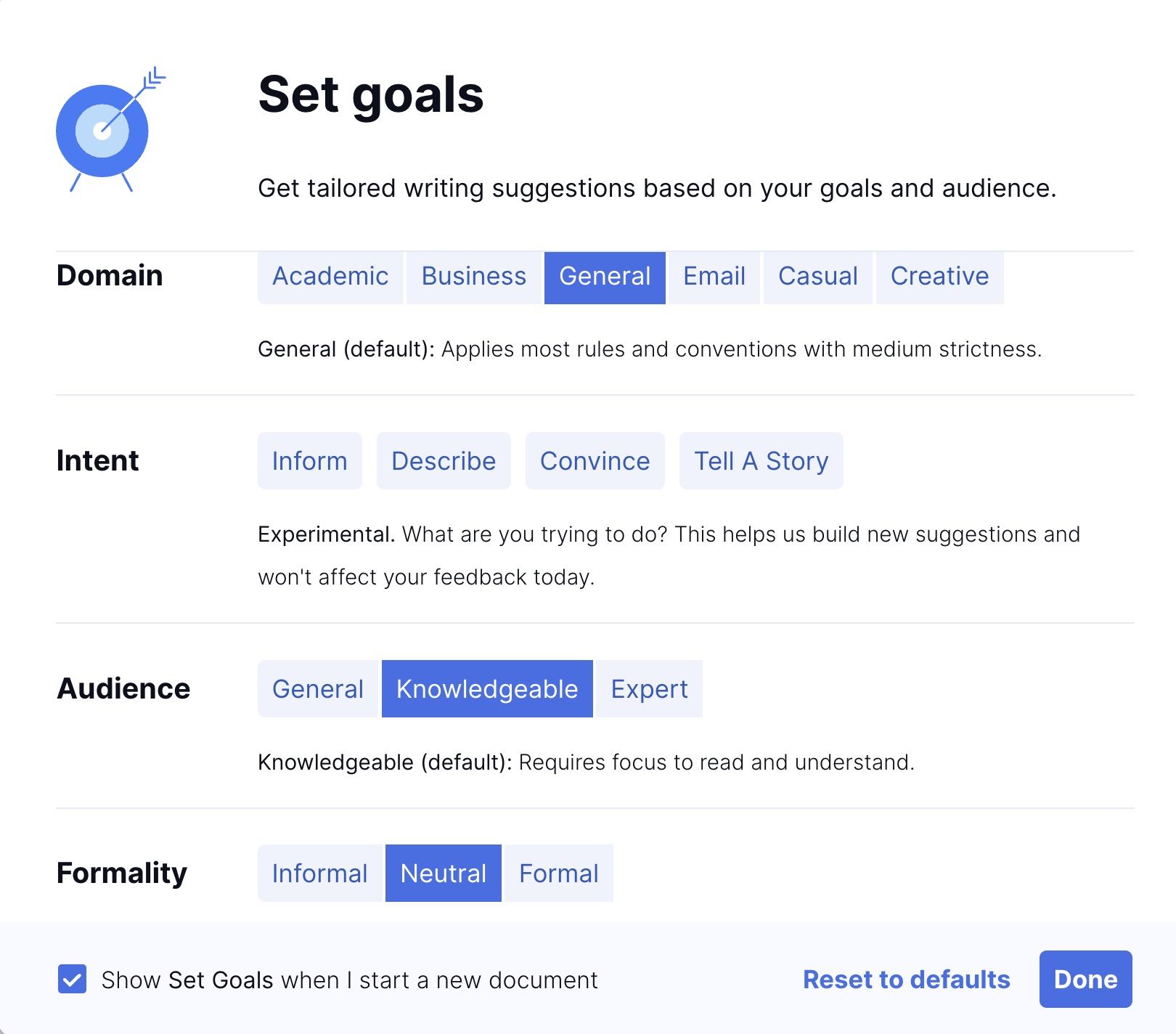The height and width of the screenshot is (1034, 1176).
Task: Click the Done button
Action: point(1085,978)
